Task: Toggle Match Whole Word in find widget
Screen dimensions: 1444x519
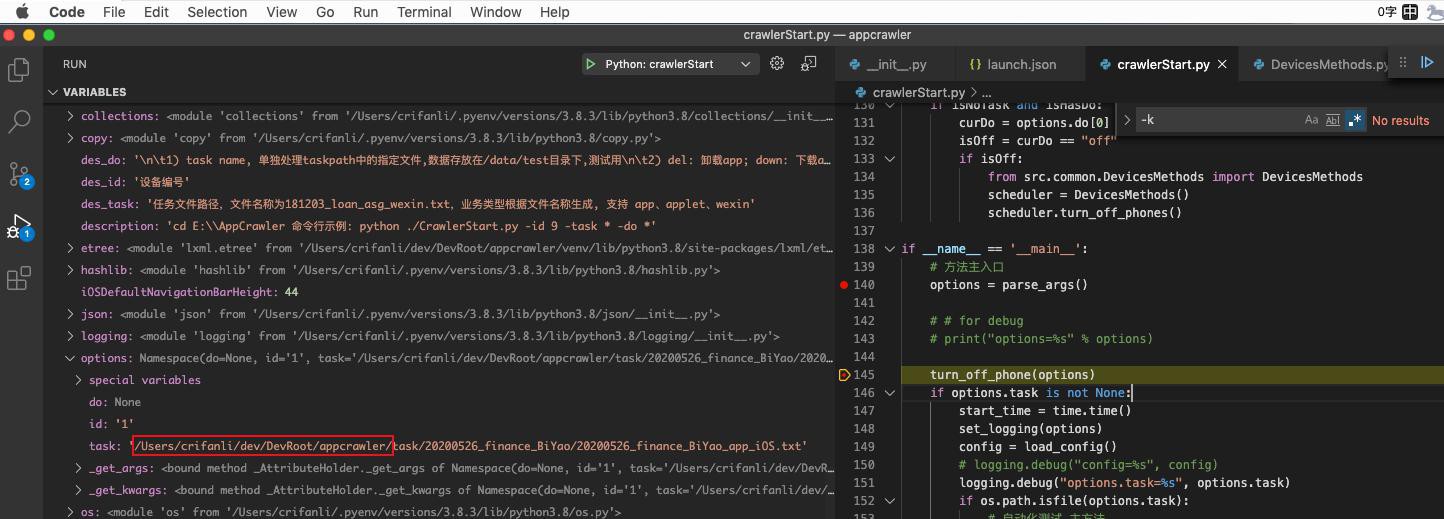Action: coord(1332,120)
